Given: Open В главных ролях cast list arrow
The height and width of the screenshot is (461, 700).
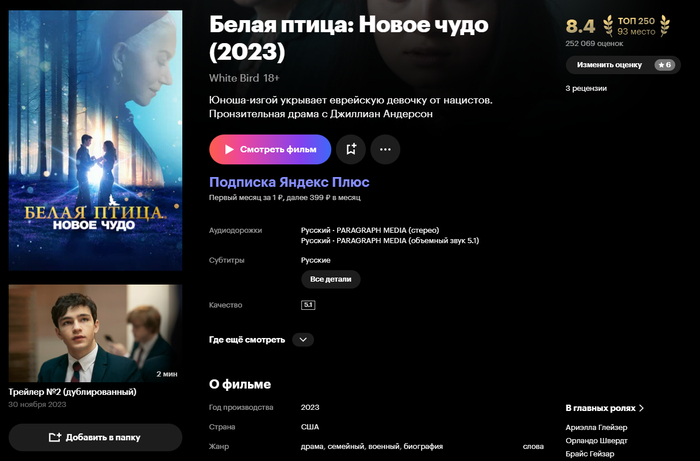Looking at the screenshot, I should (642, 408).
